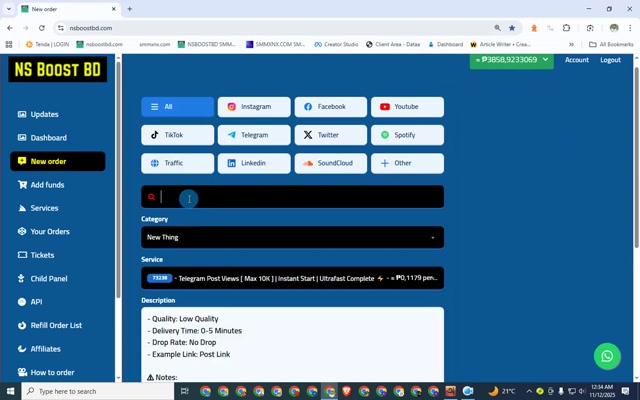This screenshot has height=400, width=640.
Task: Reload the page
Action: (x=42, y=28)
